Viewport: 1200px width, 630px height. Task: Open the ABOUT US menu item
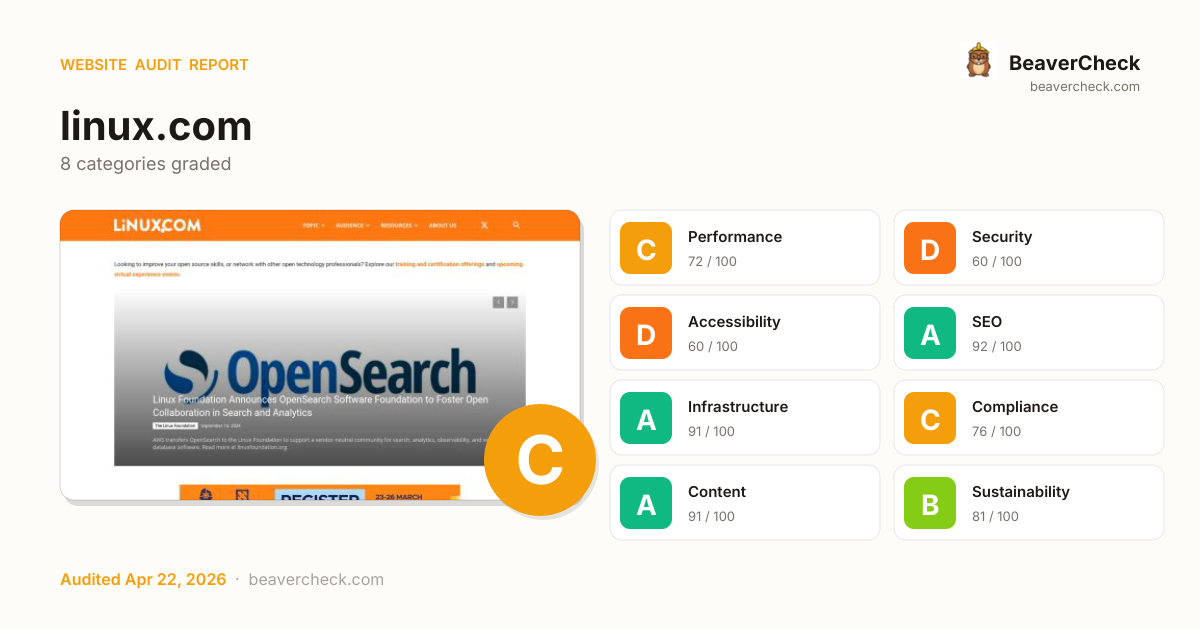(x=443, y=226)
